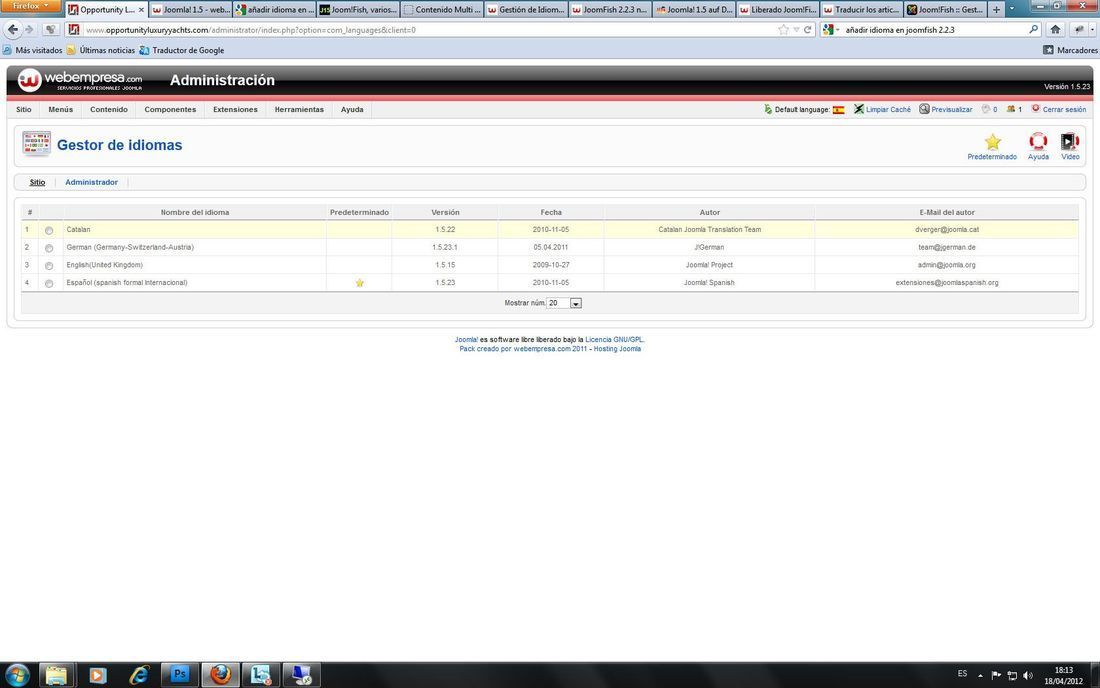Open the Ayuda lifebuoy help icon

click(1038, 142)
